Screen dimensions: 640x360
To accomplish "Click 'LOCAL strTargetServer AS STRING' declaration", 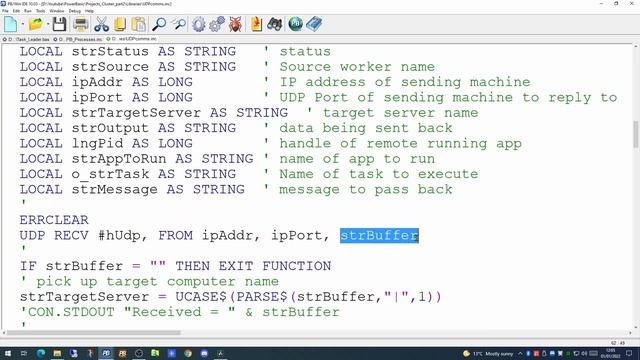I will (x=154, y=113).
